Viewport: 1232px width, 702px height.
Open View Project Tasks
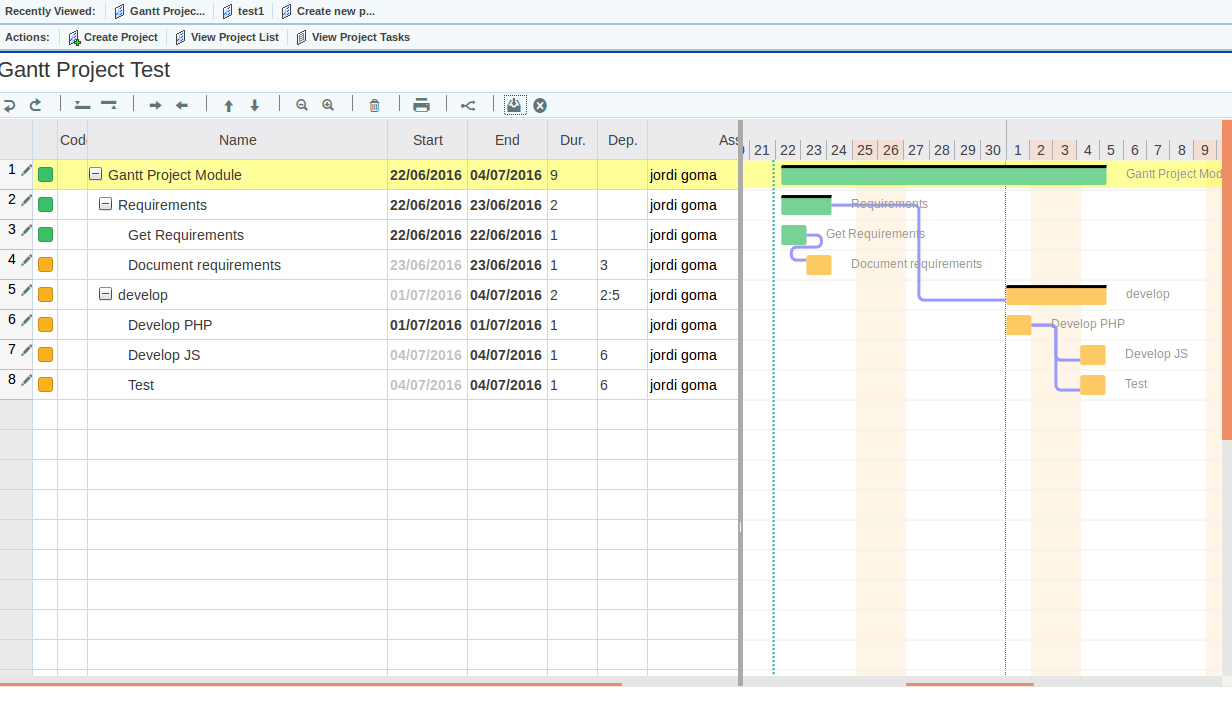point(353,37)
